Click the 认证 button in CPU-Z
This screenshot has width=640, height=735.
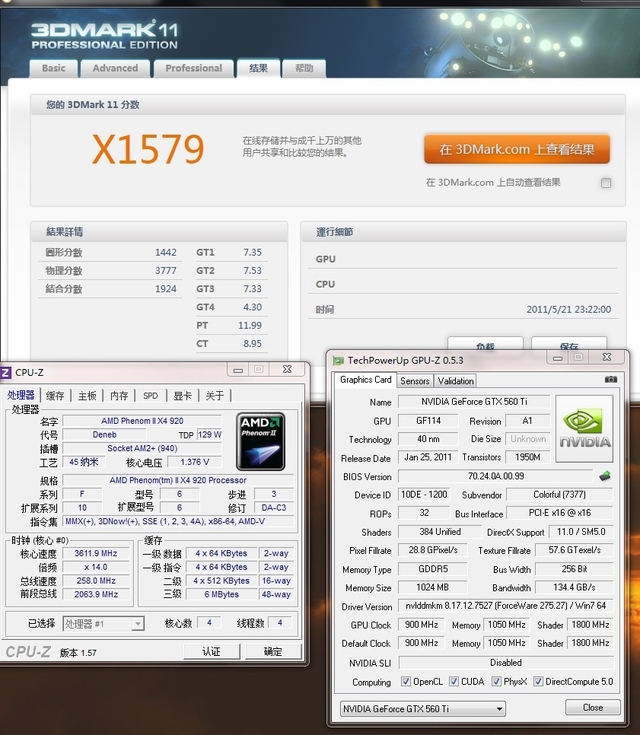[x=211, y=652]
